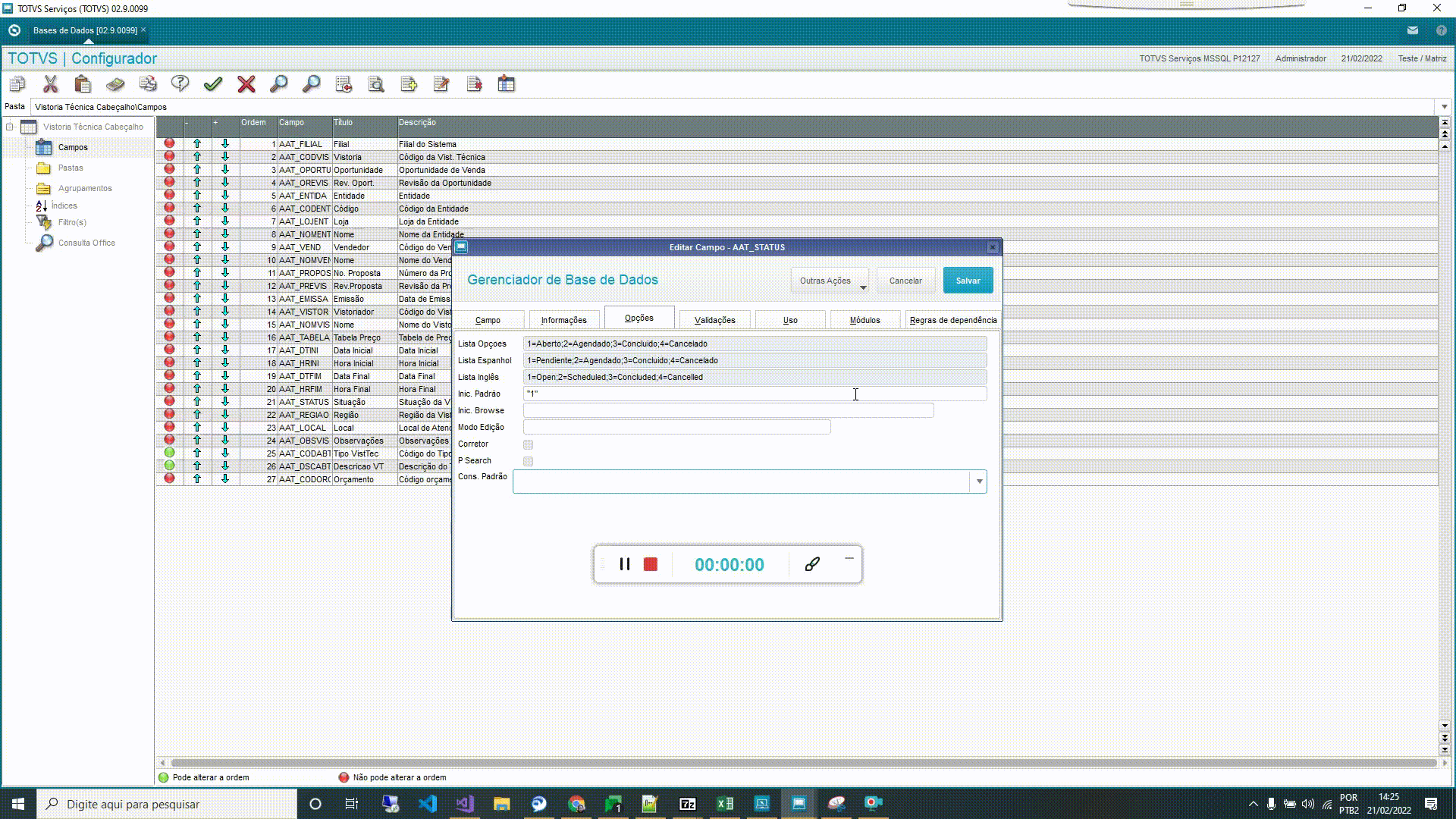Move AAT_CODVIS field up with arrow
1456x819 pixels.
click(197, 156)
